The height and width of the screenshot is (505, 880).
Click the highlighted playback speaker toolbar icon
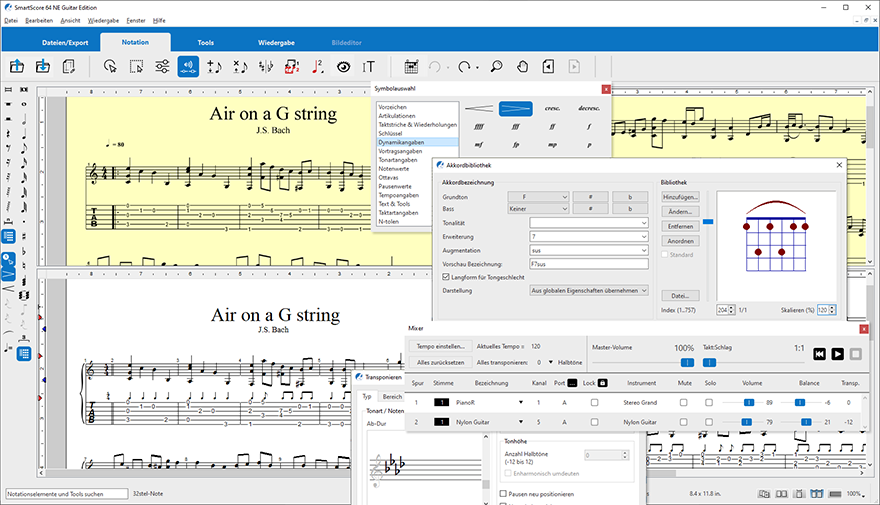(x=187, y=67)
